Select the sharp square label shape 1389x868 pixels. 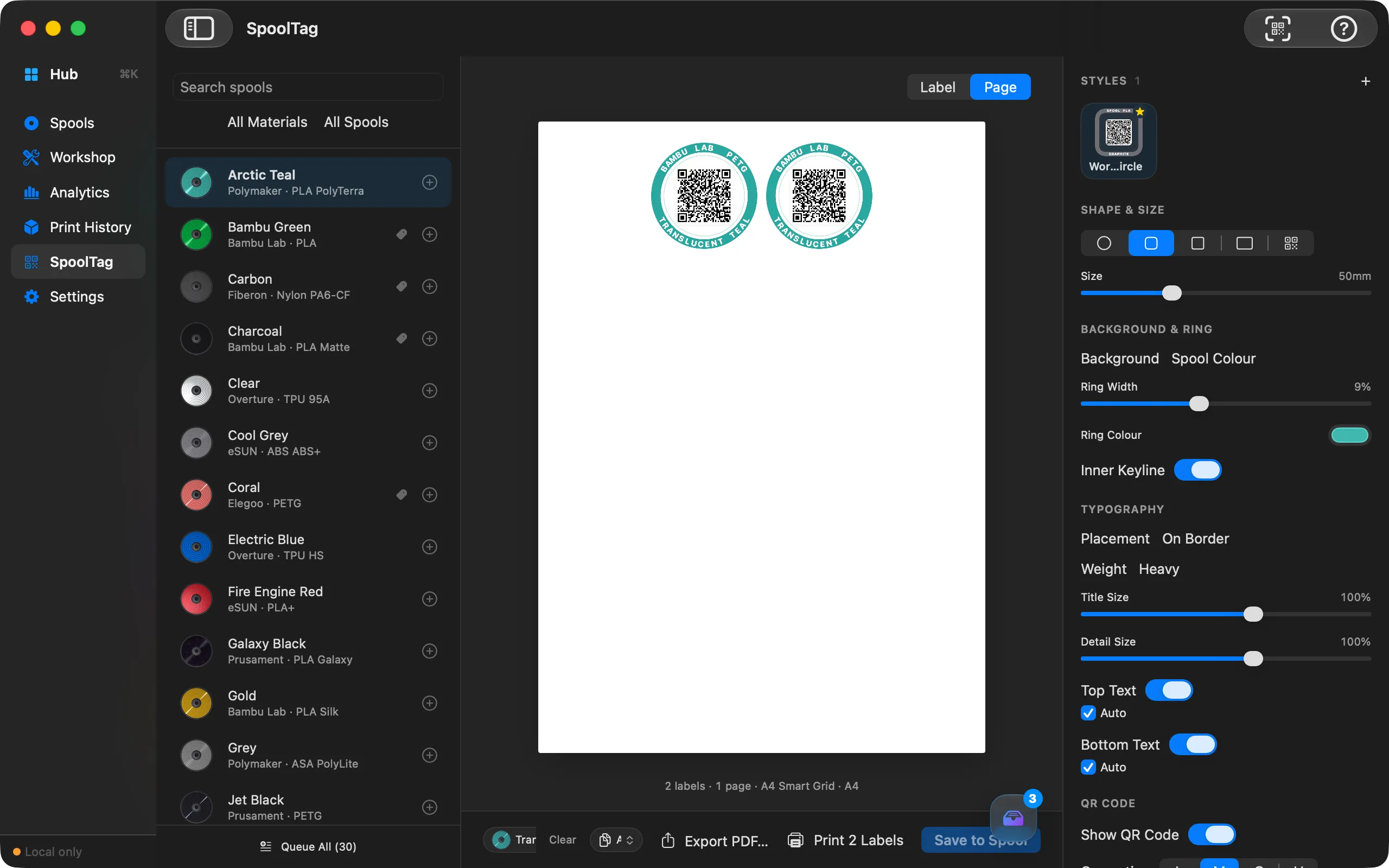tap(1197, 244)
